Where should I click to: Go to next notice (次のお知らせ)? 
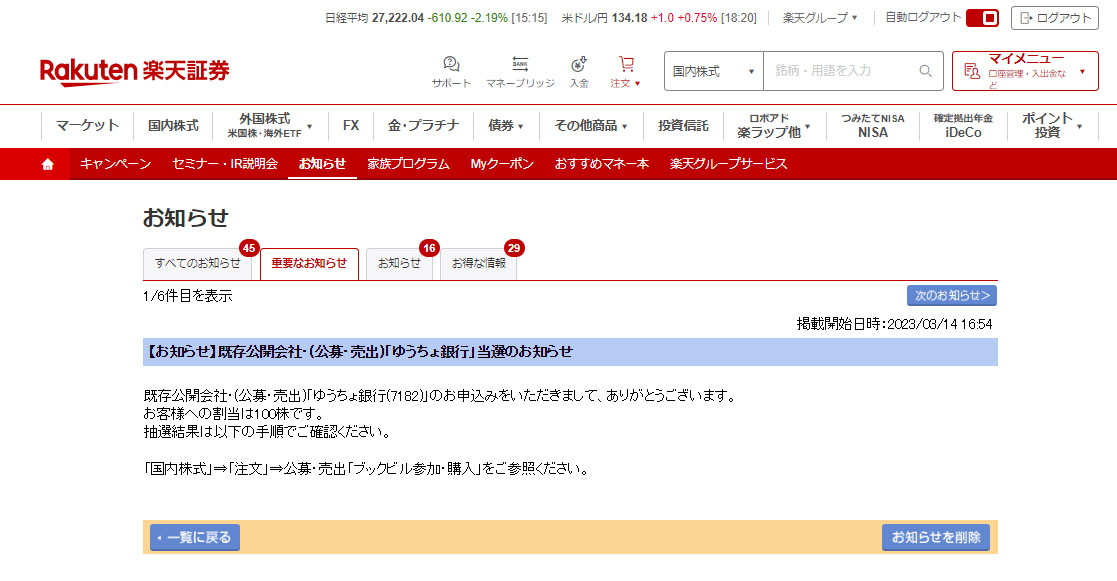click(x=951, y=295)
